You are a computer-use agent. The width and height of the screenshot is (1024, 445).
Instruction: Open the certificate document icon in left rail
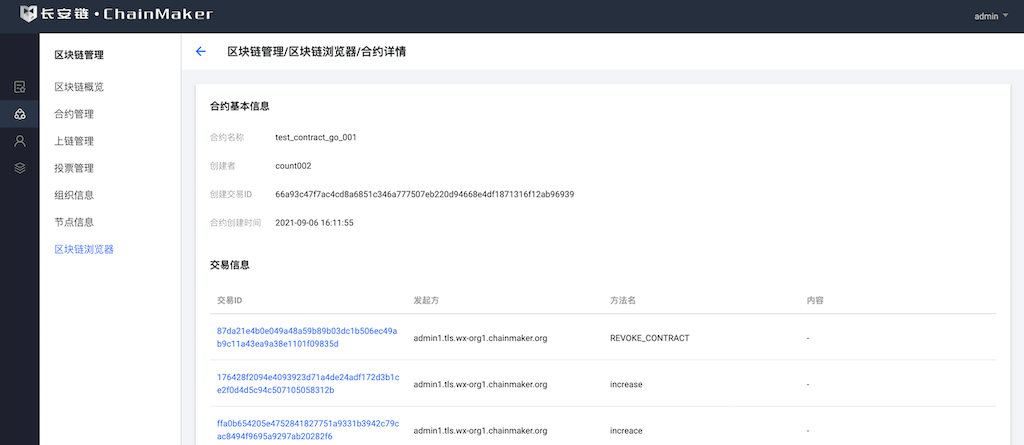(20, 87)
